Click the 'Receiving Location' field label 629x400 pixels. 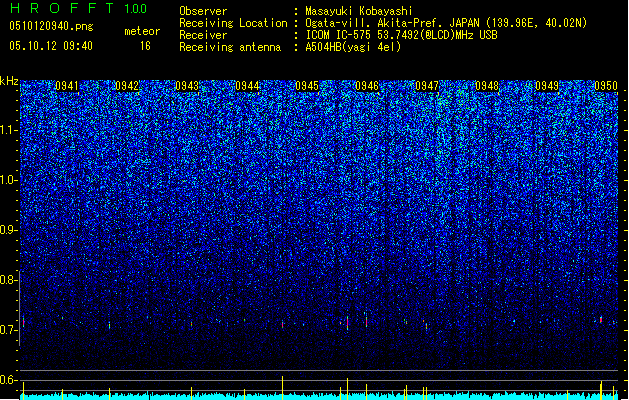233,23
